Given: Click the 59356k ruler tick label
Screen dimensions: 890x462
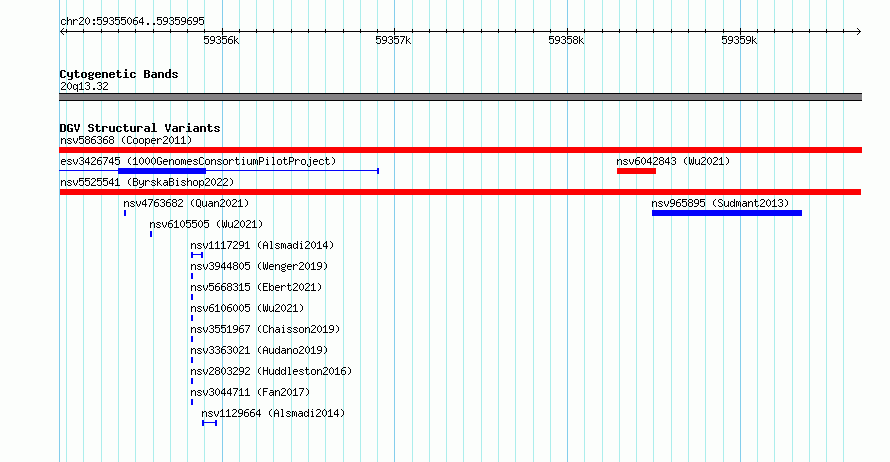Looking at the screenshot, I should tap(221, 40).
